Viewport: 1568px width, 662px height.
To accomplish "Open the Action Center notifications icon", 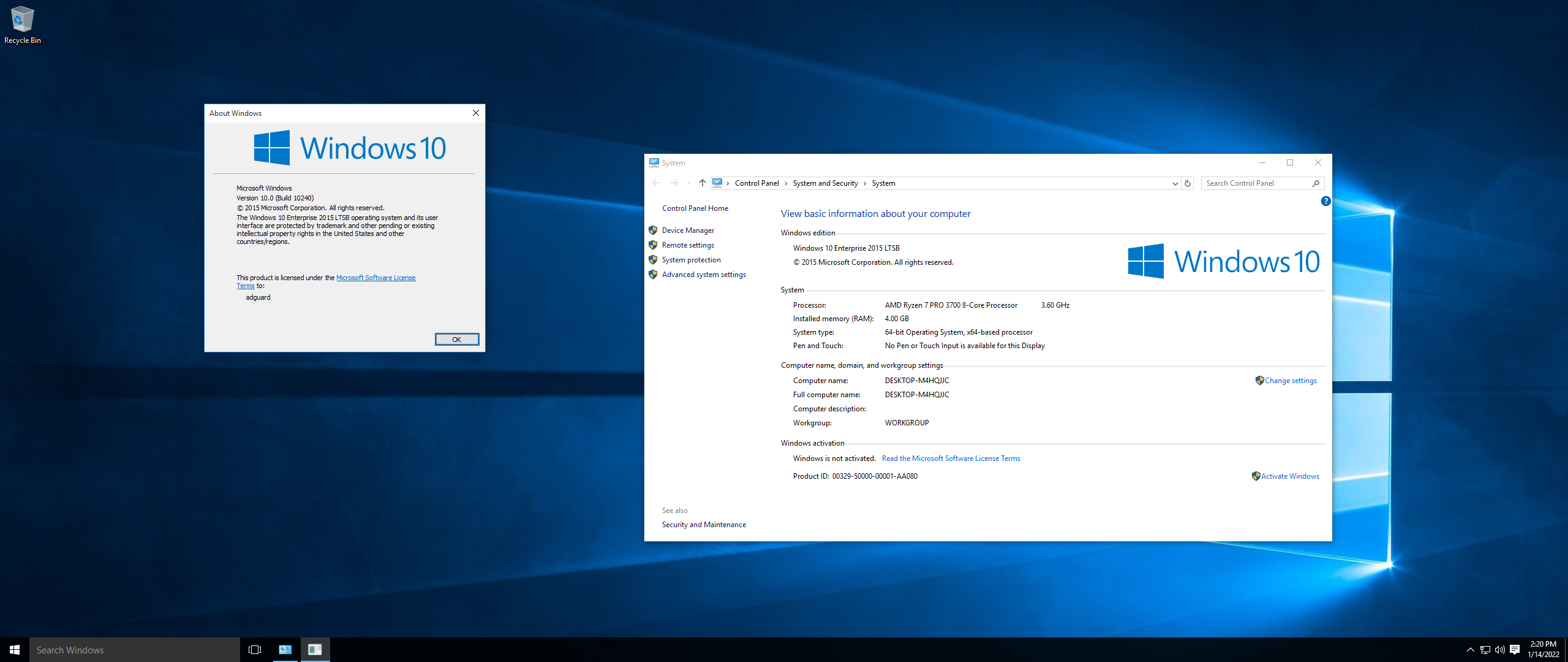I will [x=1515, y=650].
